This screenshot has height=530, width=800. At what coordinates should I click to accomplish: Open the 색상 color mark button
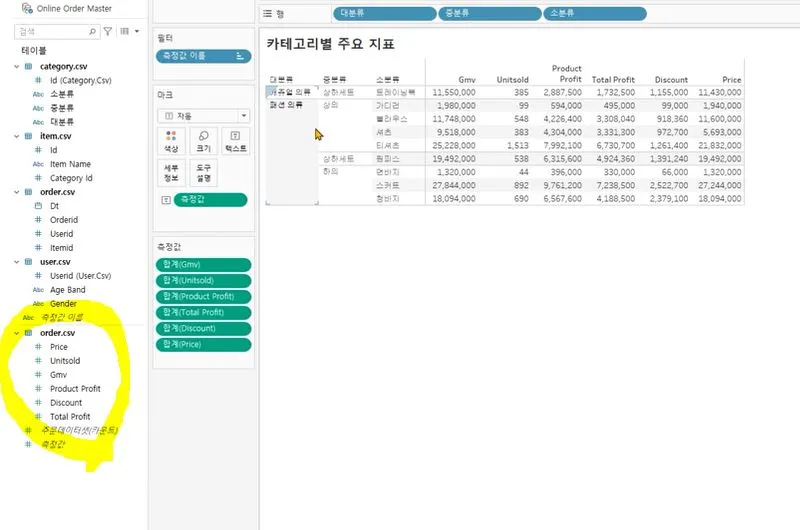(x=171, y=141)
